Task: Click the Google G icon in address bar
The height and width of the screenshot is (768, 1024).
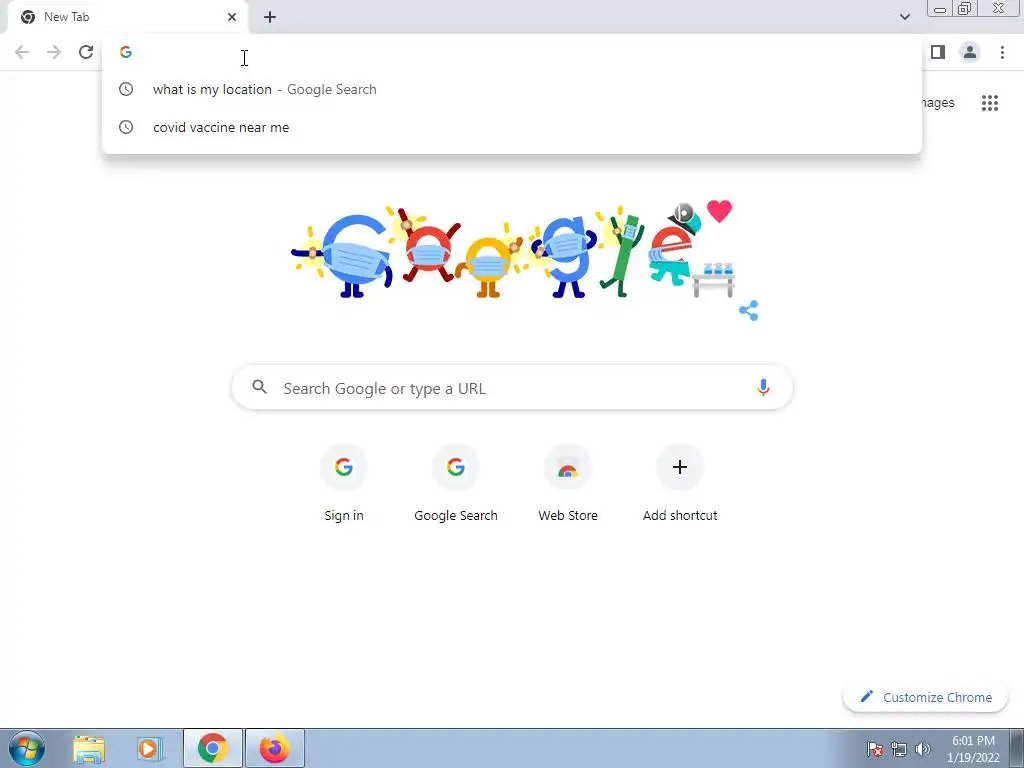Action: (x=126, y=52)
